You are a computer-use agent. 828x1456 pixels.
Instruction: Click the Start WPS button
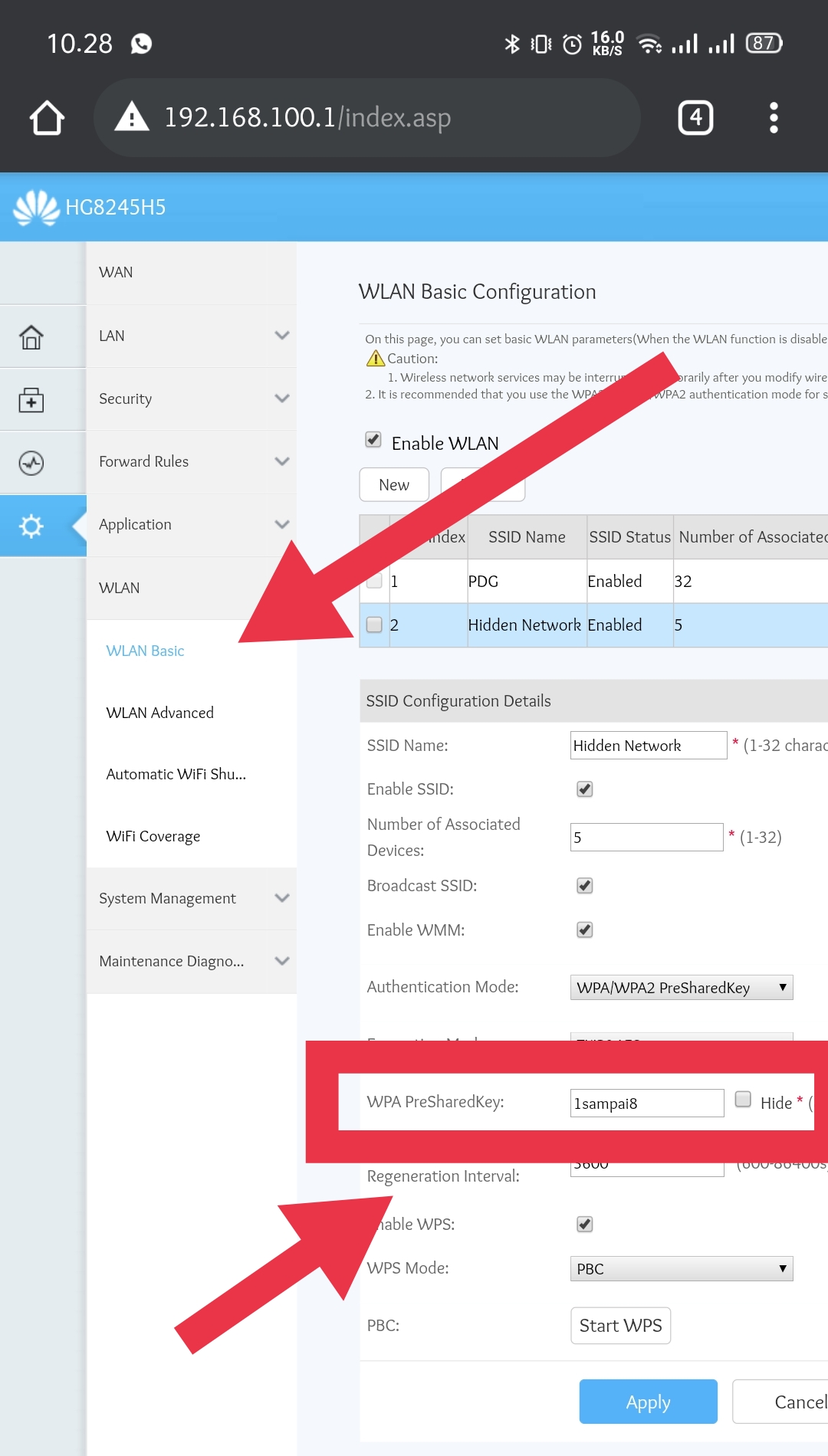(x=621, y=1326)
